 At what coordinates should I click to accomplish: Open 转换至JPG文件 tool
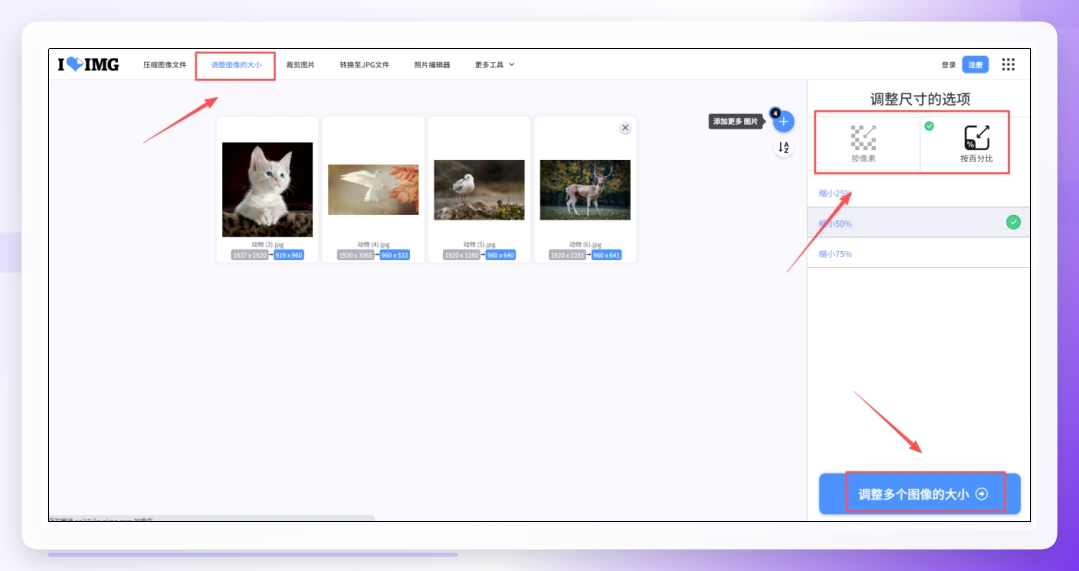(364, 65)
